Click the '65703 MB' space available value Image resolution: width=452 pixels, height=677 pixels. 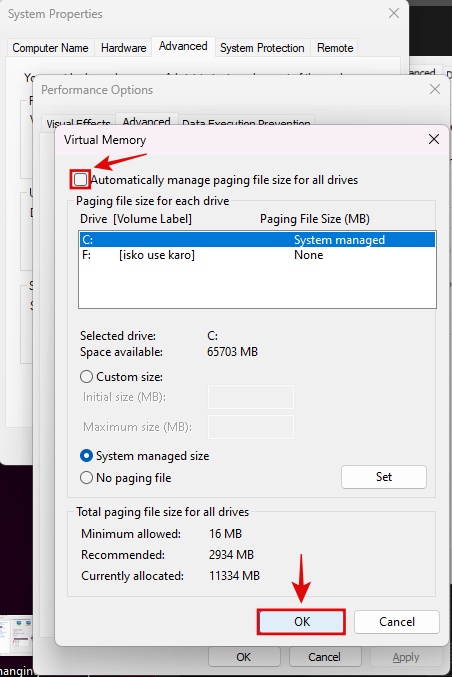232,352
